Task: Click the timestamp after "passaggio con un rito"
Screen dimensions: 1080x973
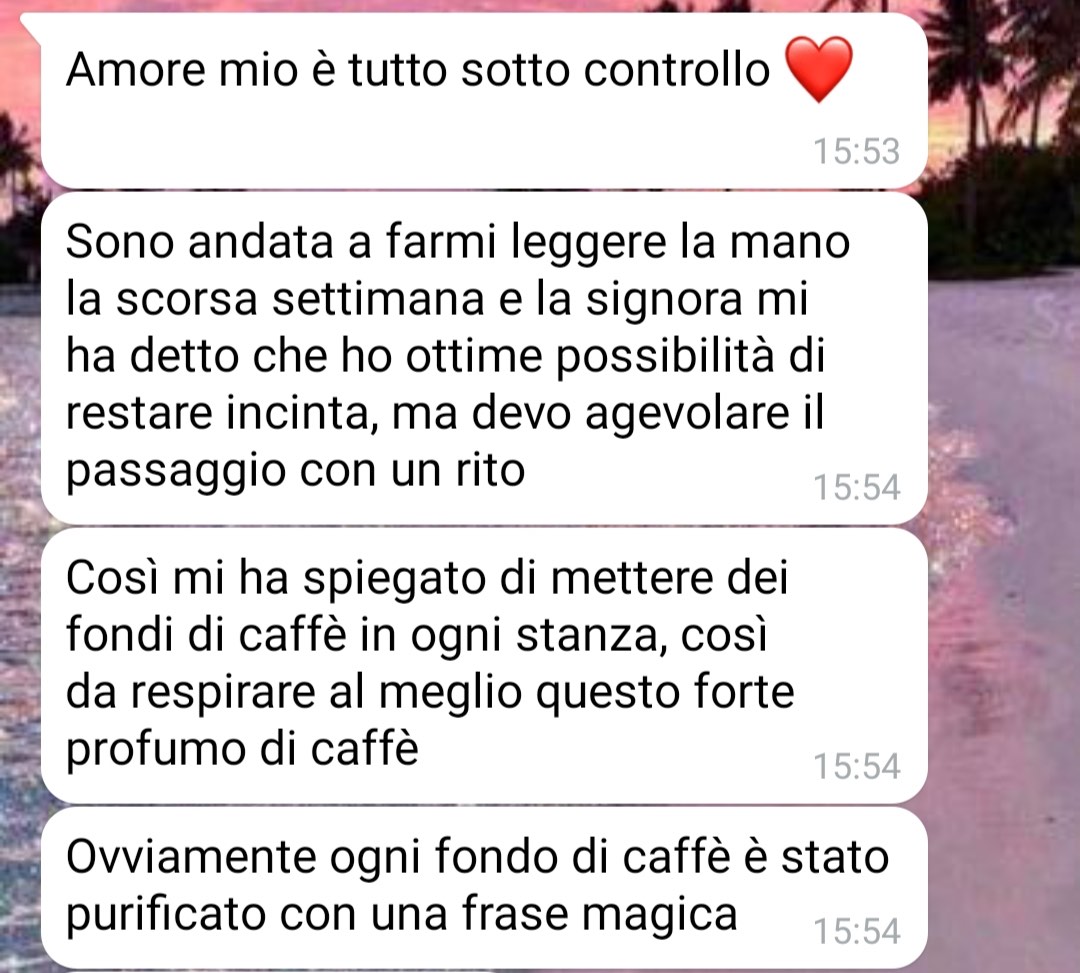Action: (856, 488)
